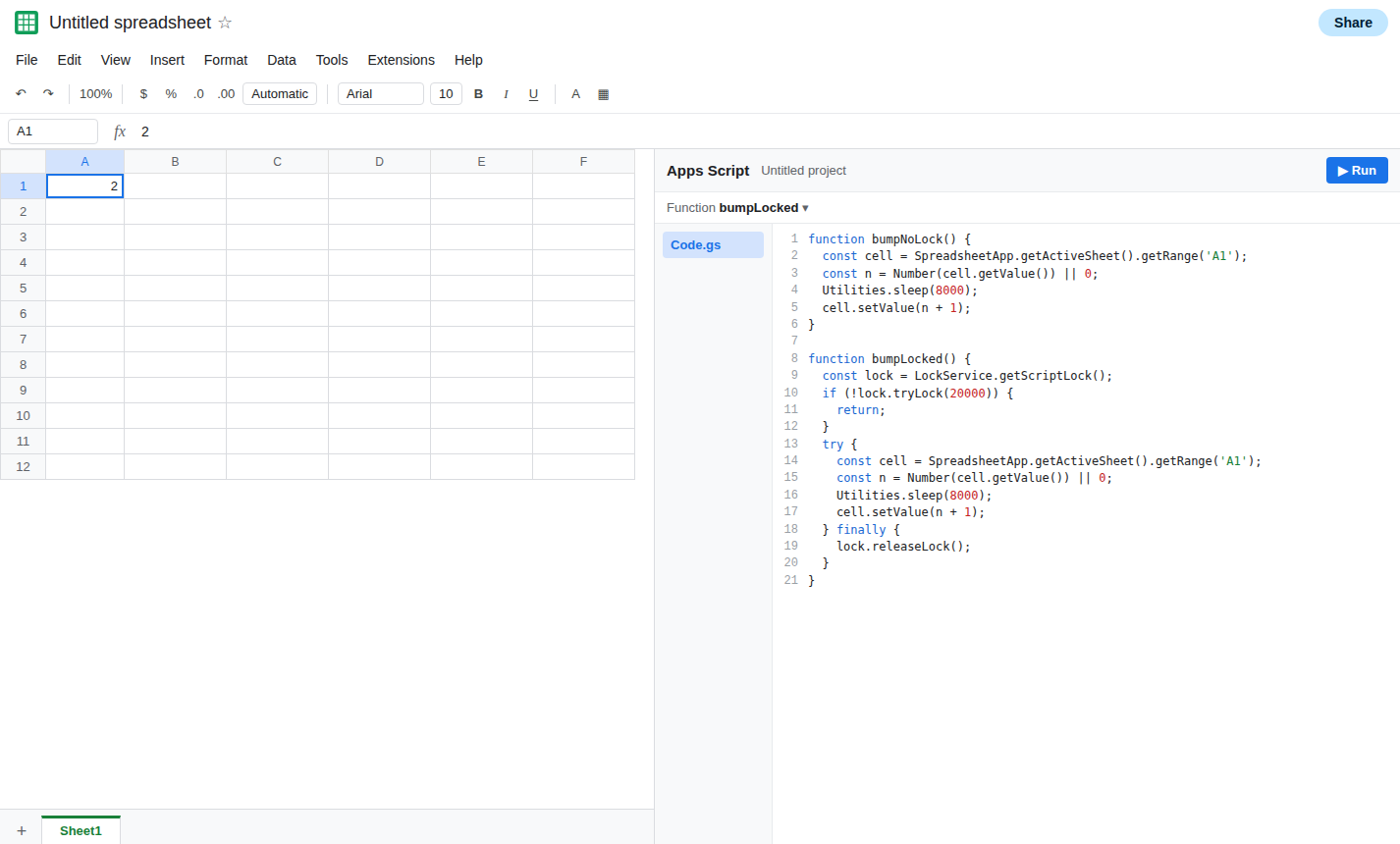Toggle underline formatting
1400x844 pixels.
tap(534, 94)
